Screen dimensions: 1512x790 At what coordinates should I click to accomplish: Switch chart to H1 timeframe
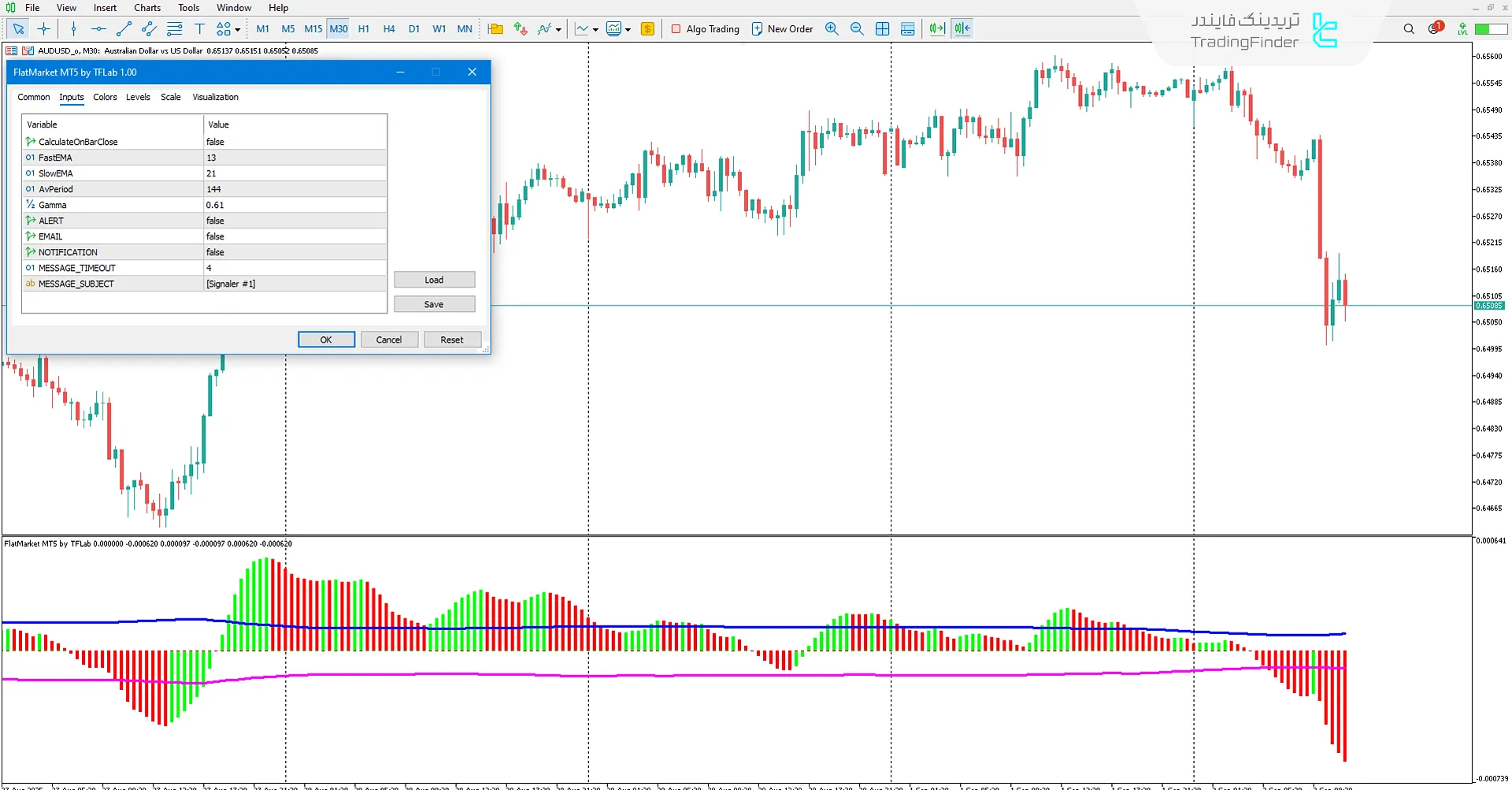pyautogui.click(x=364, y=29)
